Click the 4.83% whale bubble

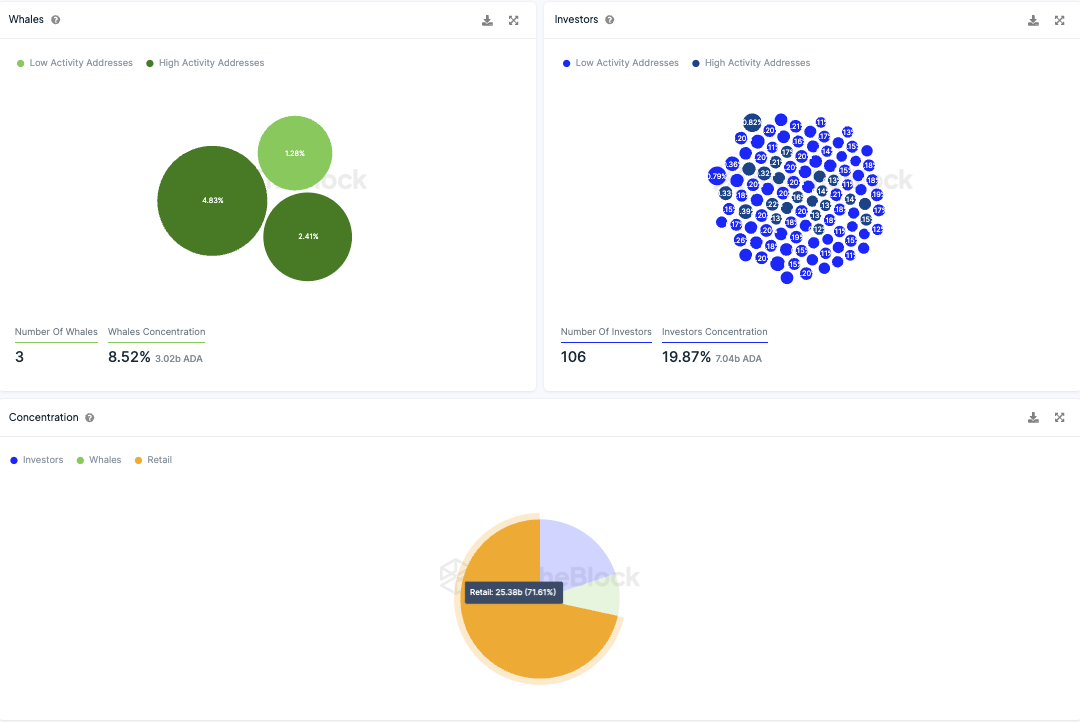pos(212,200)
